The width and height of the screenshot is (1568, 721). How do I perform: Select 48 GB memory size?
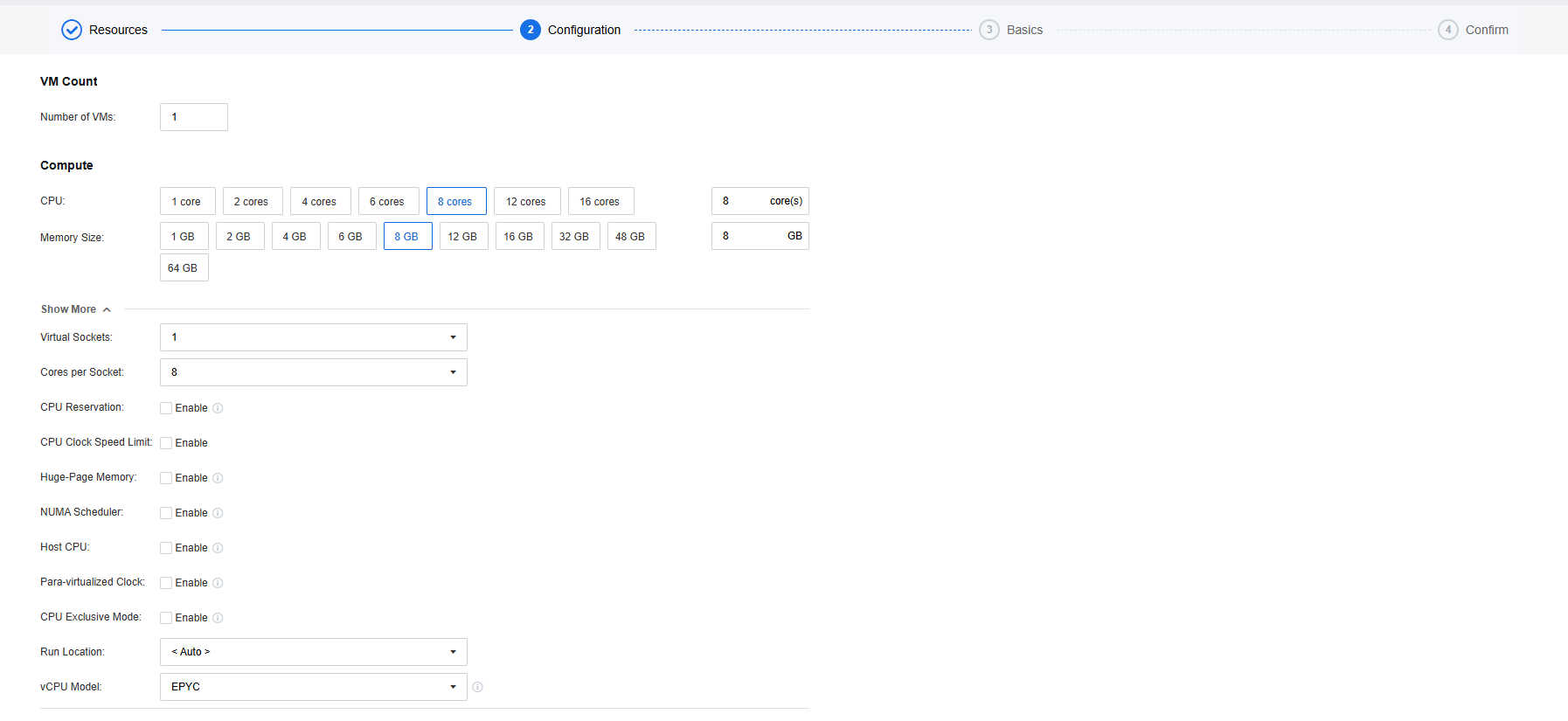(632, 236)
